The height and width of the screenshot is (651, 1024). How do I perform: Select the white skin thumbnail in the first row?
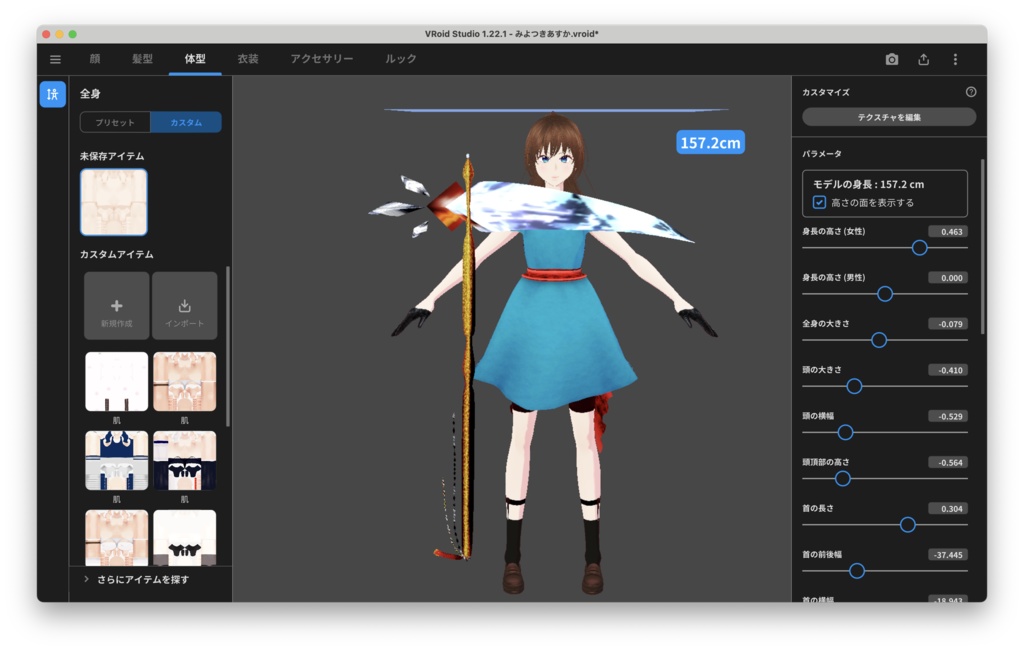pyautogui.click(x=117, y=382)
